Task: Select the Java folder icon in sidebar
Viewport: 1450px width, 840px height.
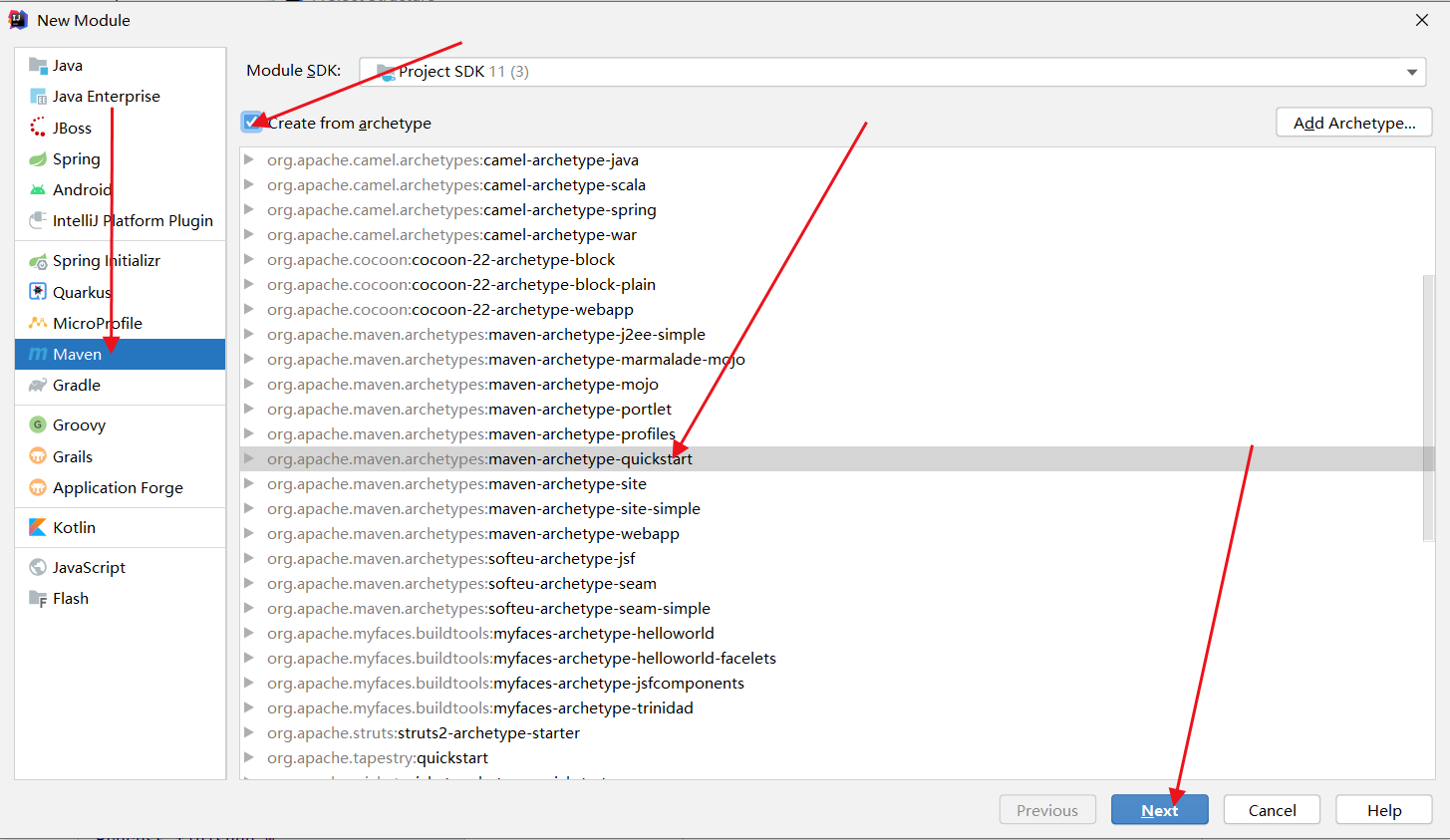Action: point(38,66)
